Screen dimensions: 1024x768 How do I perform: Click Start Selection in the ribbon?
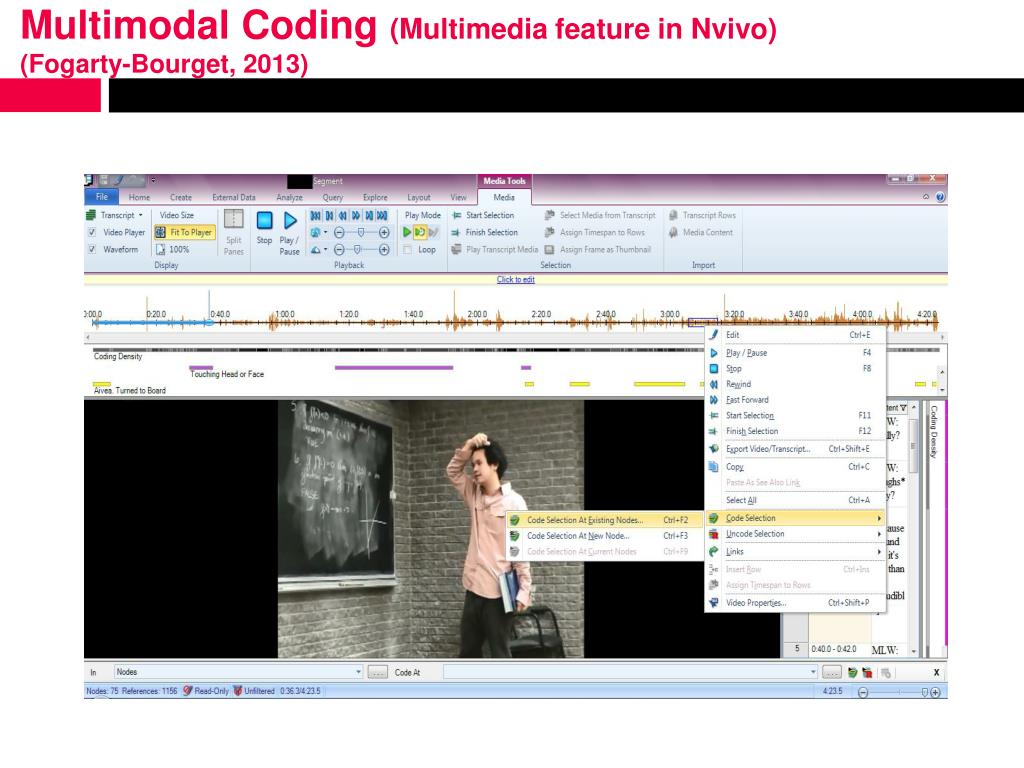(x=483, y=216)
